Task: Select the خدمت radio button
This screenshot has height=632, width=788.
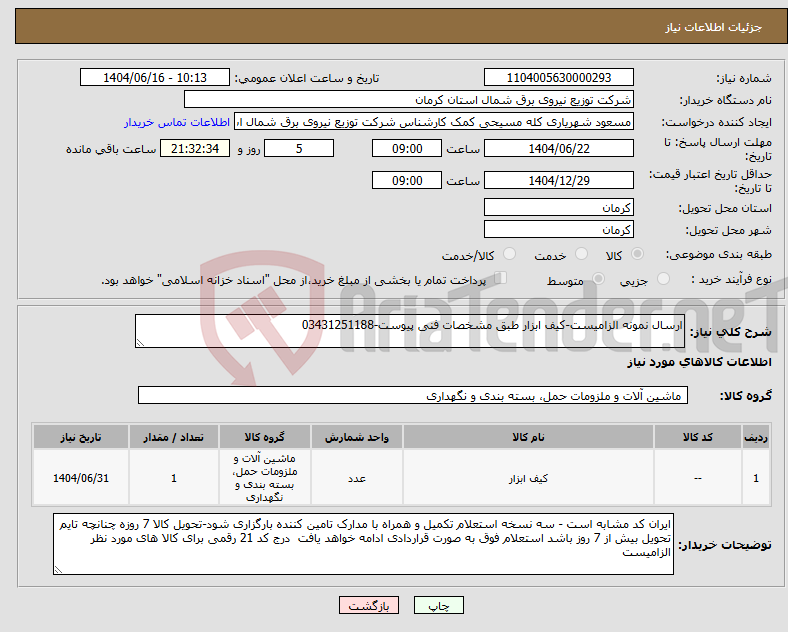Action: pos(581,254)
